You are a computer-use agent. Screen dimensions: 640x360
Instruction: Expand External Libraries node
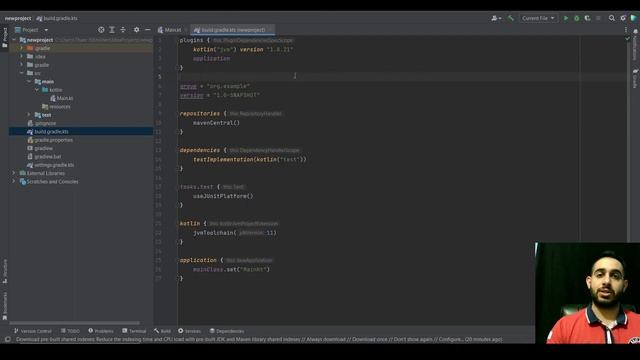click(14, 173)
